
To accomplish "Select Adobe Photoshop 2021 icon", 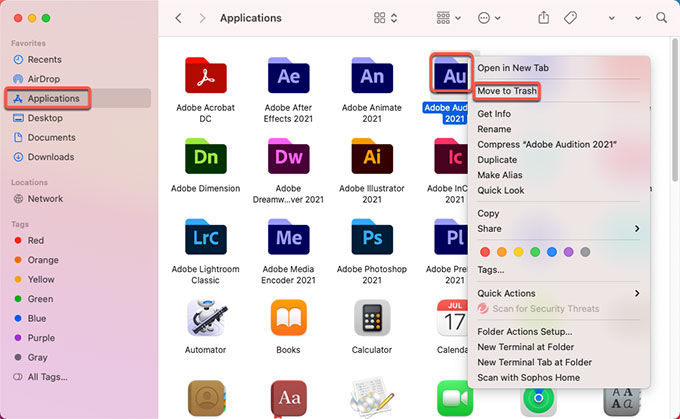I will [x=371, y=239].
